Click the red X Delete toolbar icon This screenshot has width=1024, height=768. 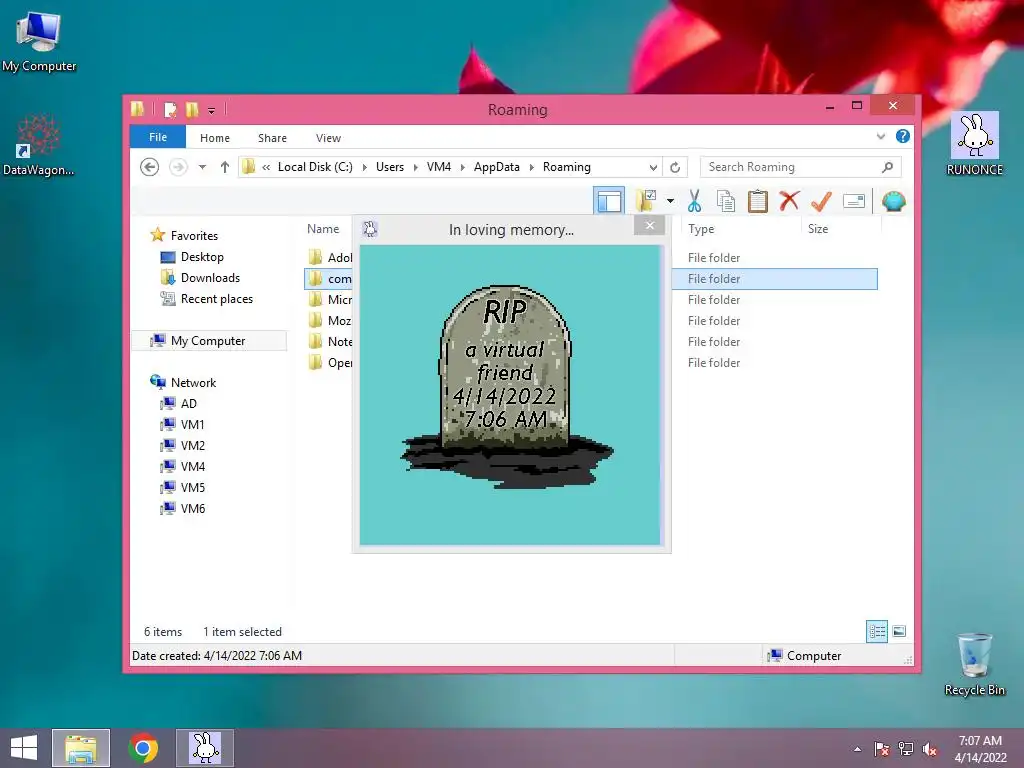790,201
